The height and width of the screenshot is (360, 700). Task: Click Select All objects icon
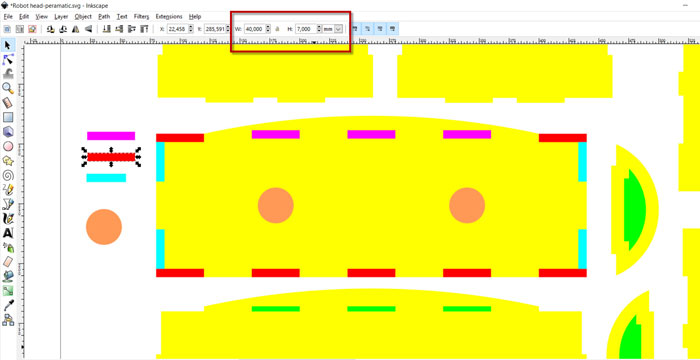[x=7, y=29]
